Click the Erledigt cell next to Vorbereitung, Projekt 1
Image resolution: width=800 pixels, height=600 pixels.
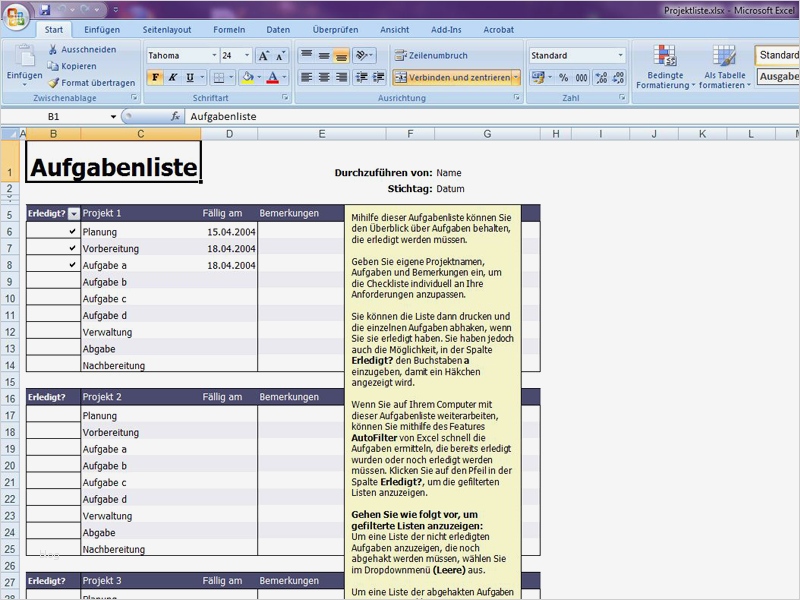pyautogui.click(x=53, y=248)
